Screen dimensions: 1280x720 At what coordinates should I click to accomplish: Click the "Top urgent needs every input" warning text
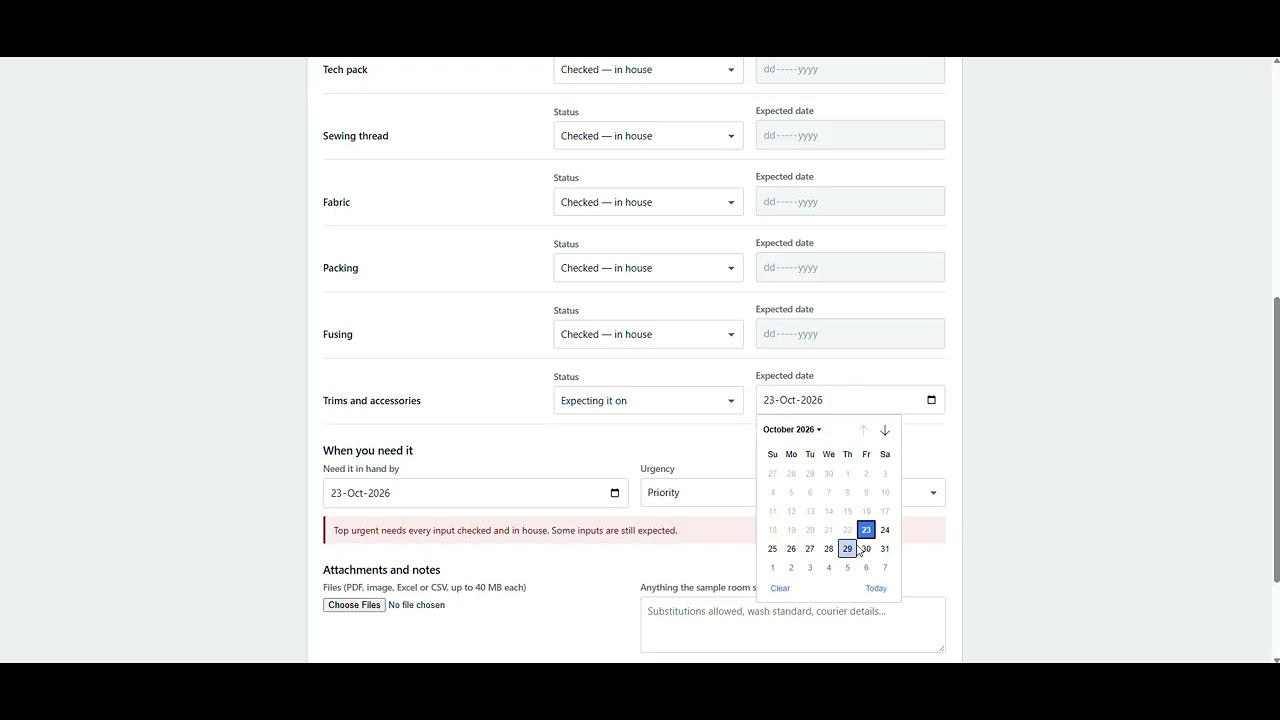click(x=505, y=531)
